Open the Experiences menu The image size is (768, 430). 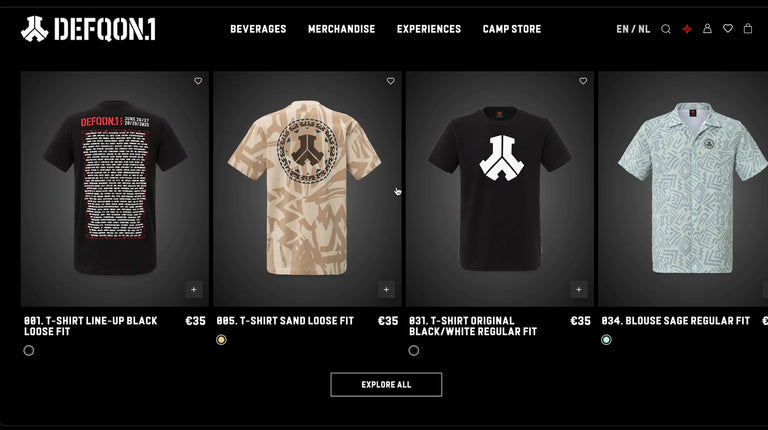click(429, 29)
